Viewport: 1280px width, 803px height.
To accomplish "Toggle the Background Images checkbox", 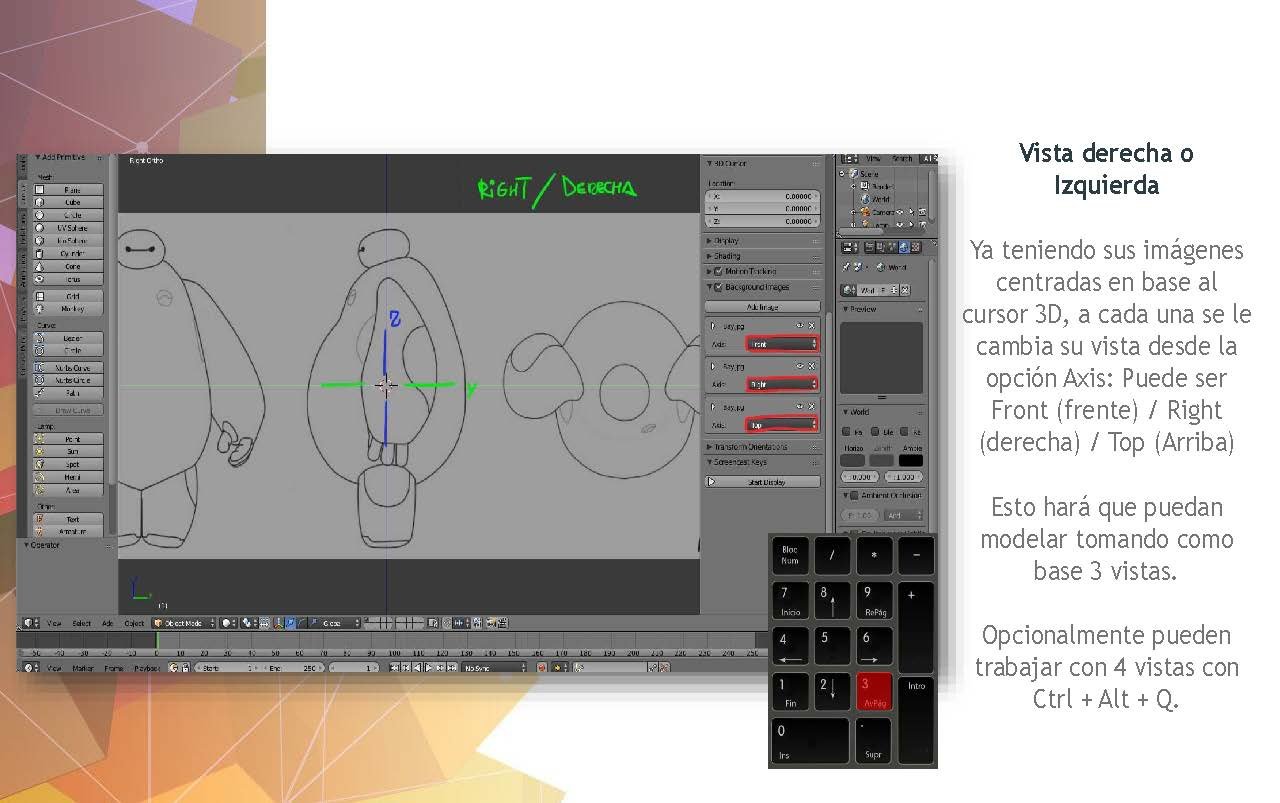I will click(x=719, y=287).
